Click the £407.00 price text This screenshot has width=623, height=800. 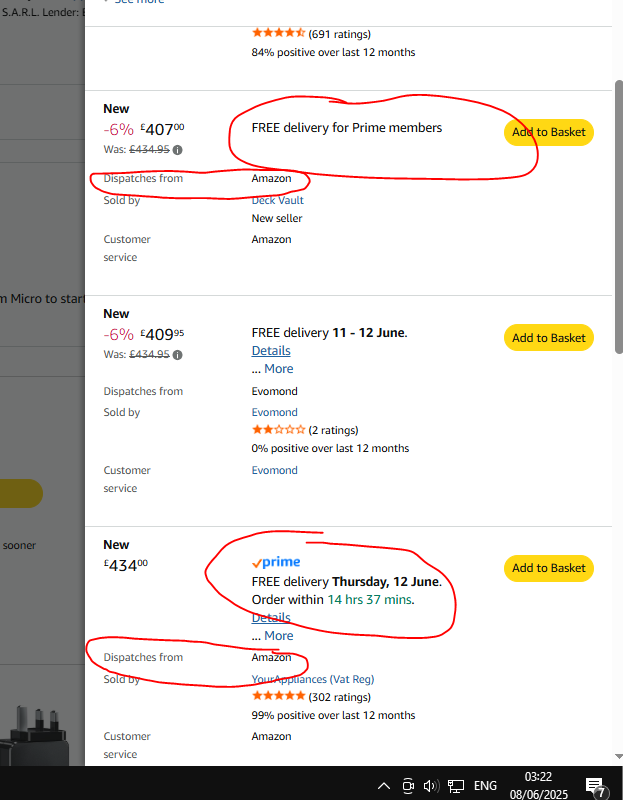coord(162,129)
